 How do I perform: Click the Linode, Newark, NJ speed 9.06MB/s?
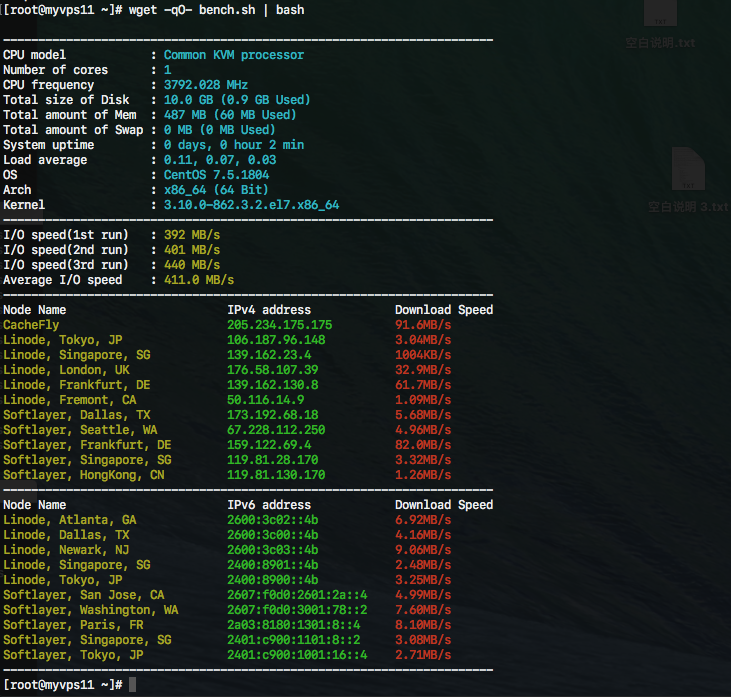[423, 550]
